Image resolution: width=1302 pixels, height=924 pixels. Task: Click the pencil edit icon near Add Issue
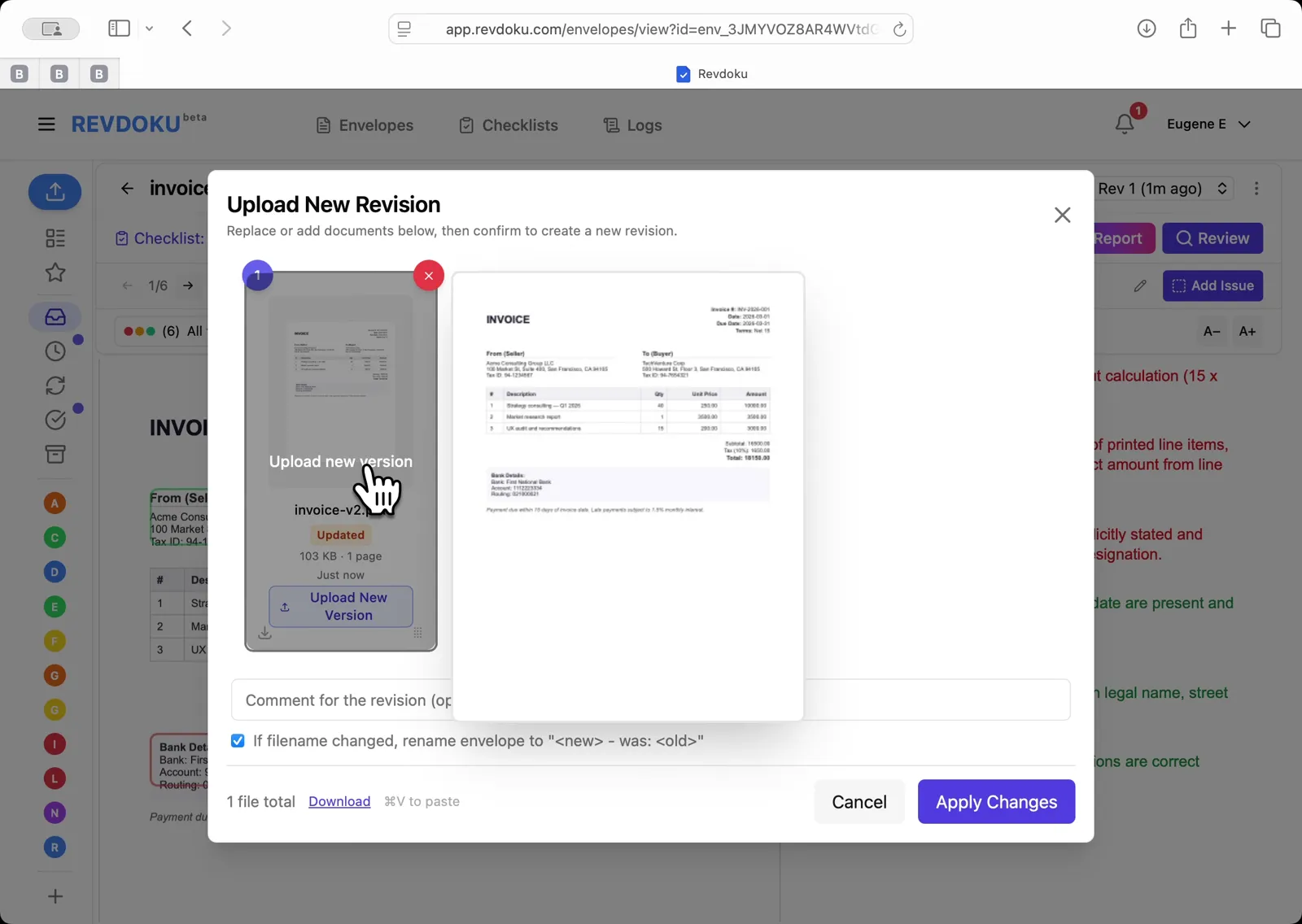[1140, 286]
